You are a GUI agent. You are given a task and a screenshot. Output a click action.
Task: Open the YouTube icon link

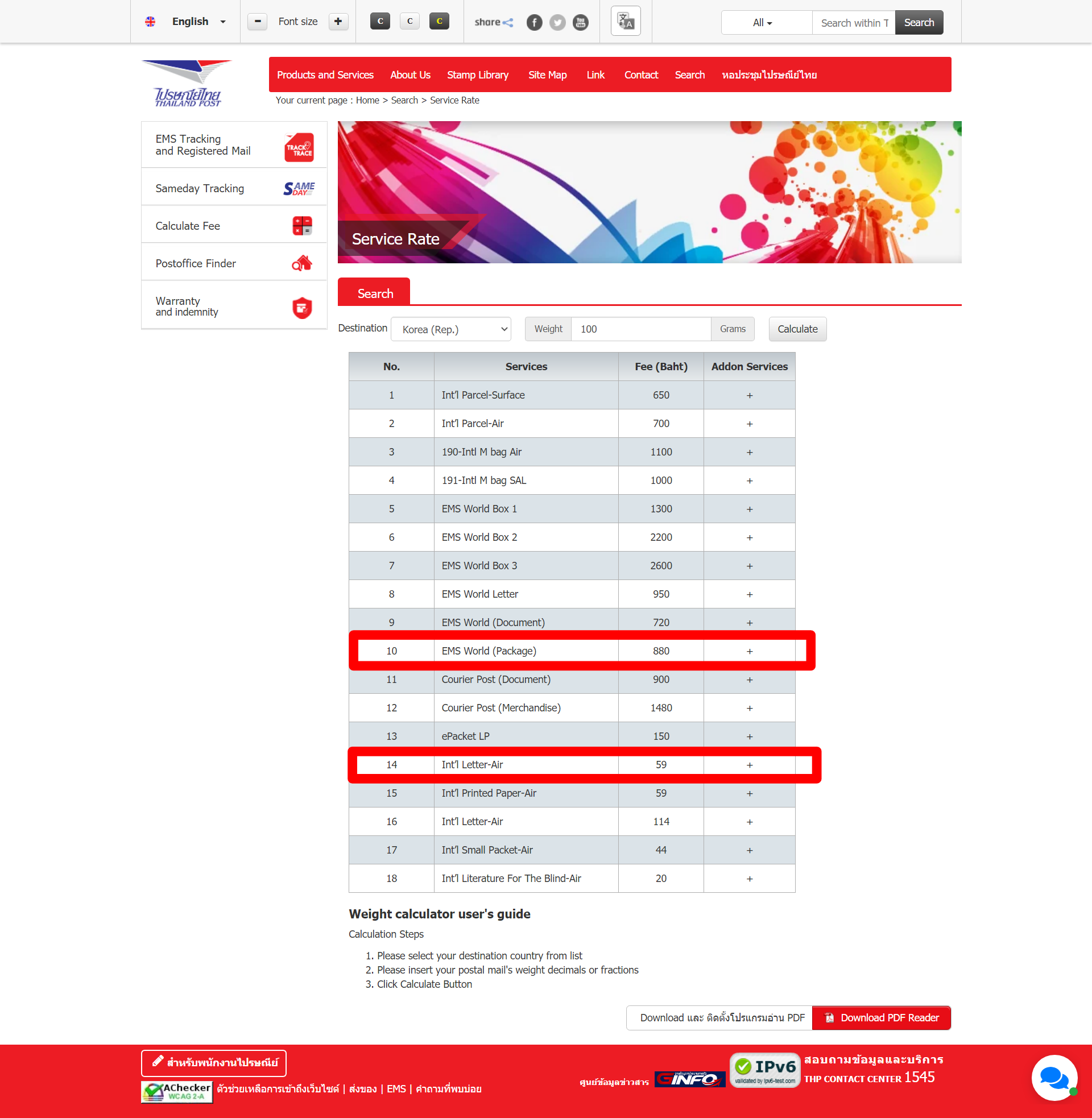[x=581, y=22]
